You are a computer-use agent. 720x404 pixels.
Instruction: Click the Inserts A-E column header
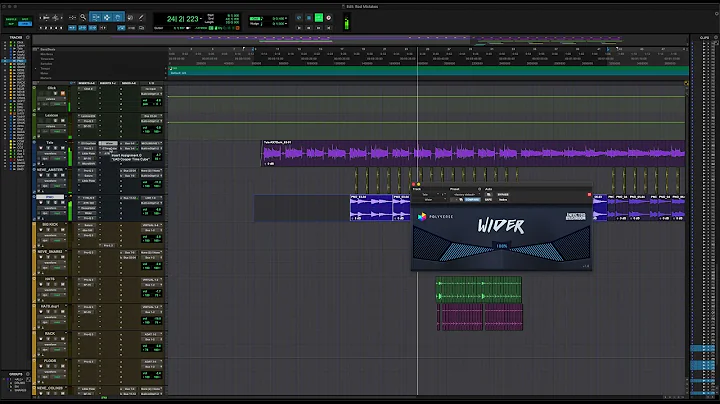click(87, 83)
